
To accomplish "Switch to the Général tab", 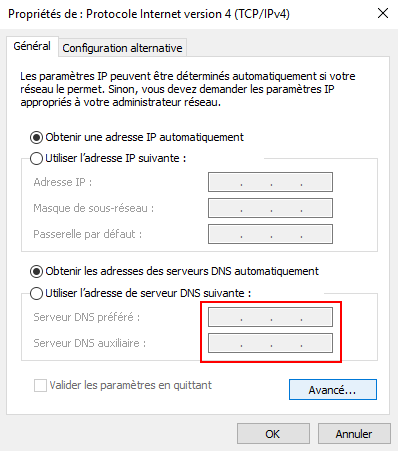I will pyautogui.click(x=32, y=46).
